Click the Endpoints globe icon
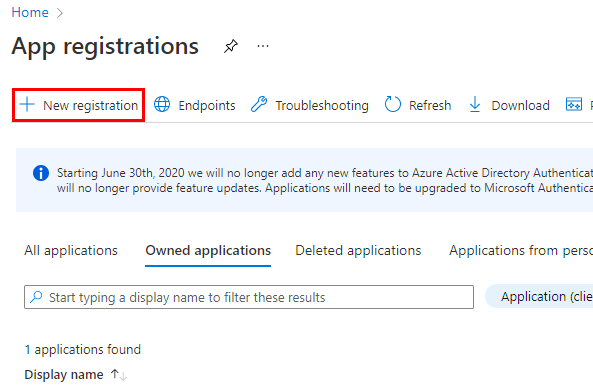593x391 pixels. (x=162, y=104)
